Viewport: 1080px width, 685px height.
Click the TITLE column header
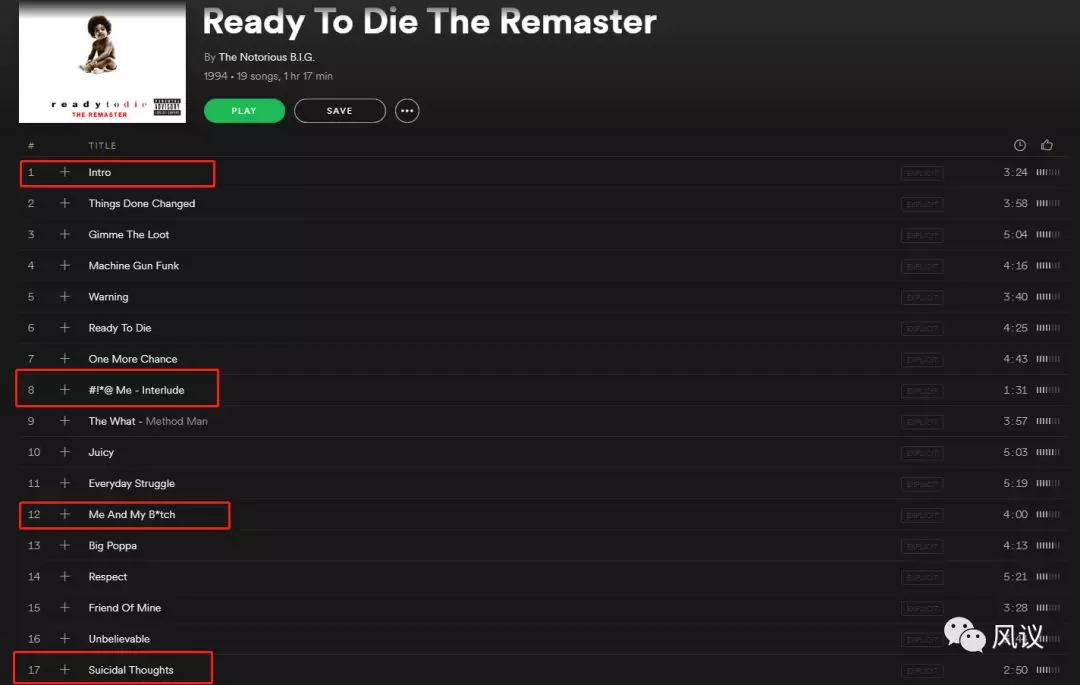103,145
